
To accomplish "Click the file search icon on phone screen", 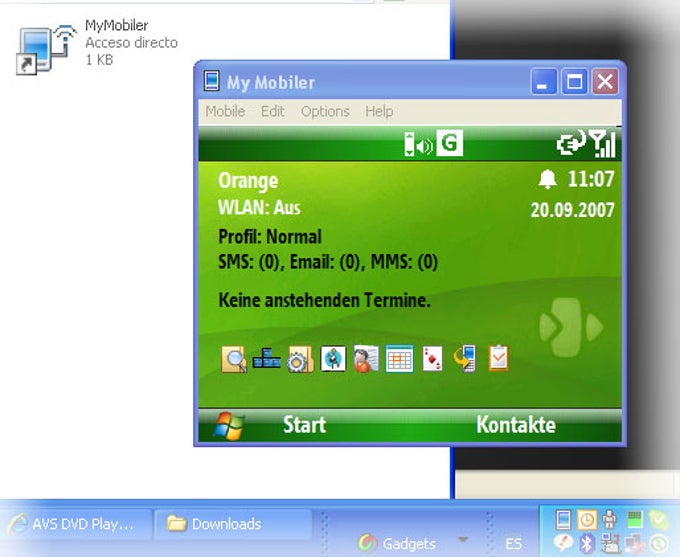I will (x=234, y=359).
